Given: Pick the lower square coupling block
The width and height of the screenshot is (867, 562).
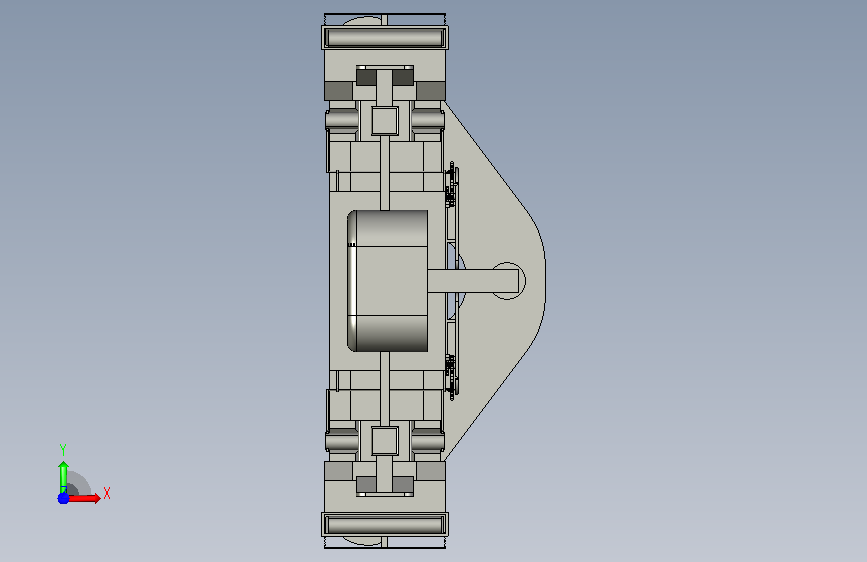Looking at the screenshot, I should point(385,441).
